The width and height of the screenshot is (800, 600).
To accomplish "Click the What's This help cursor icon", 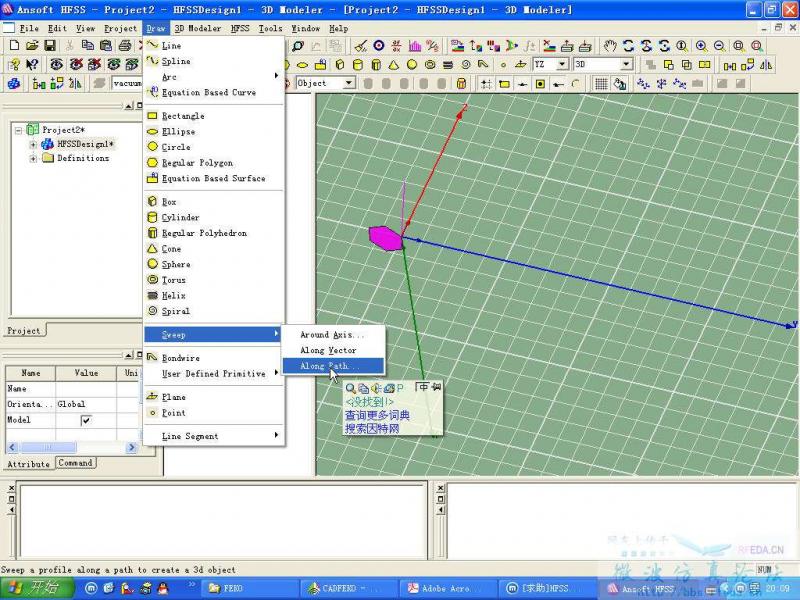I will point(32,65).
